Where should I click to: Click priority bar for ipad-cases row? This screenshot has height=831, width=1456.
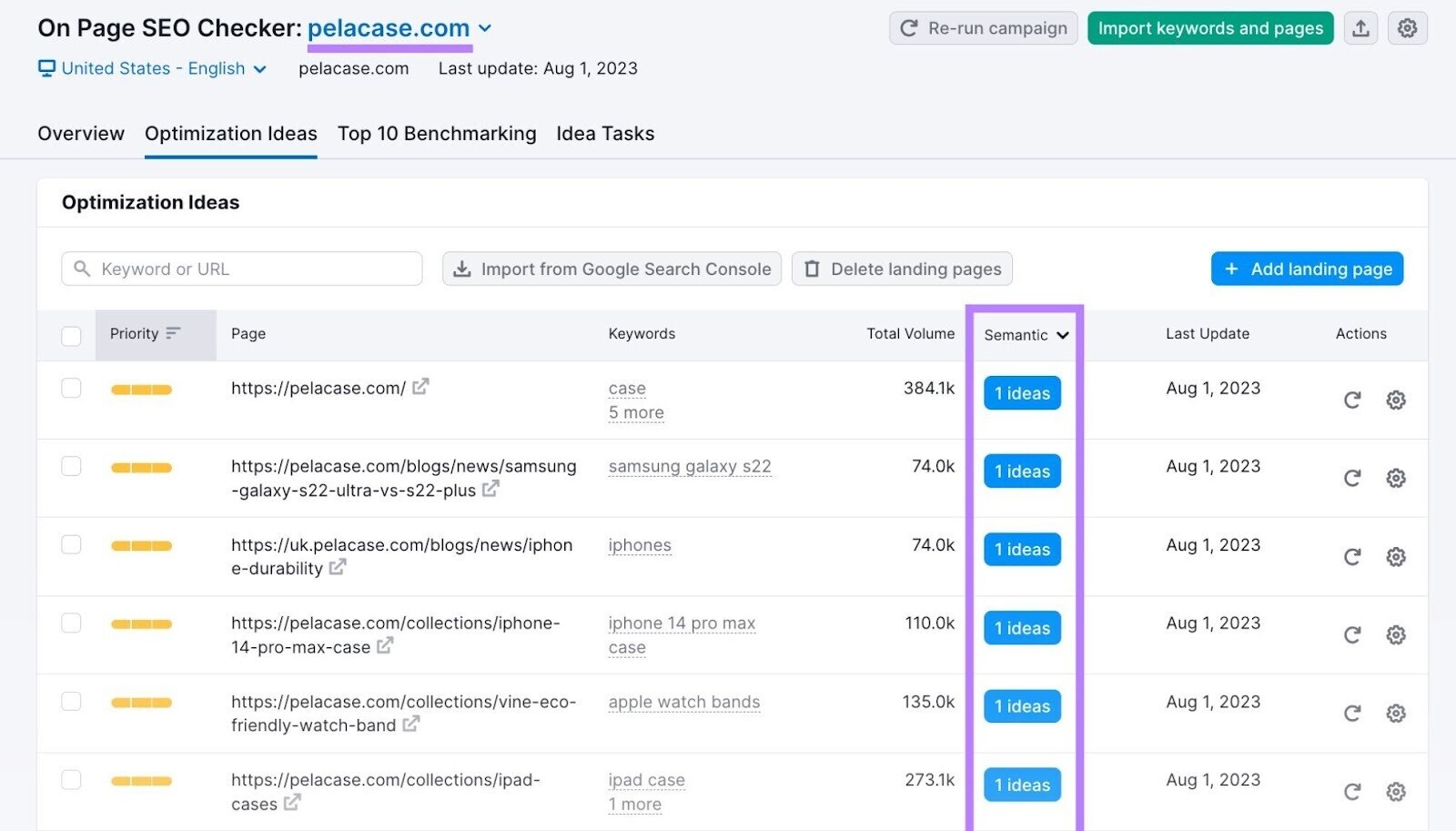pos(141,781)
